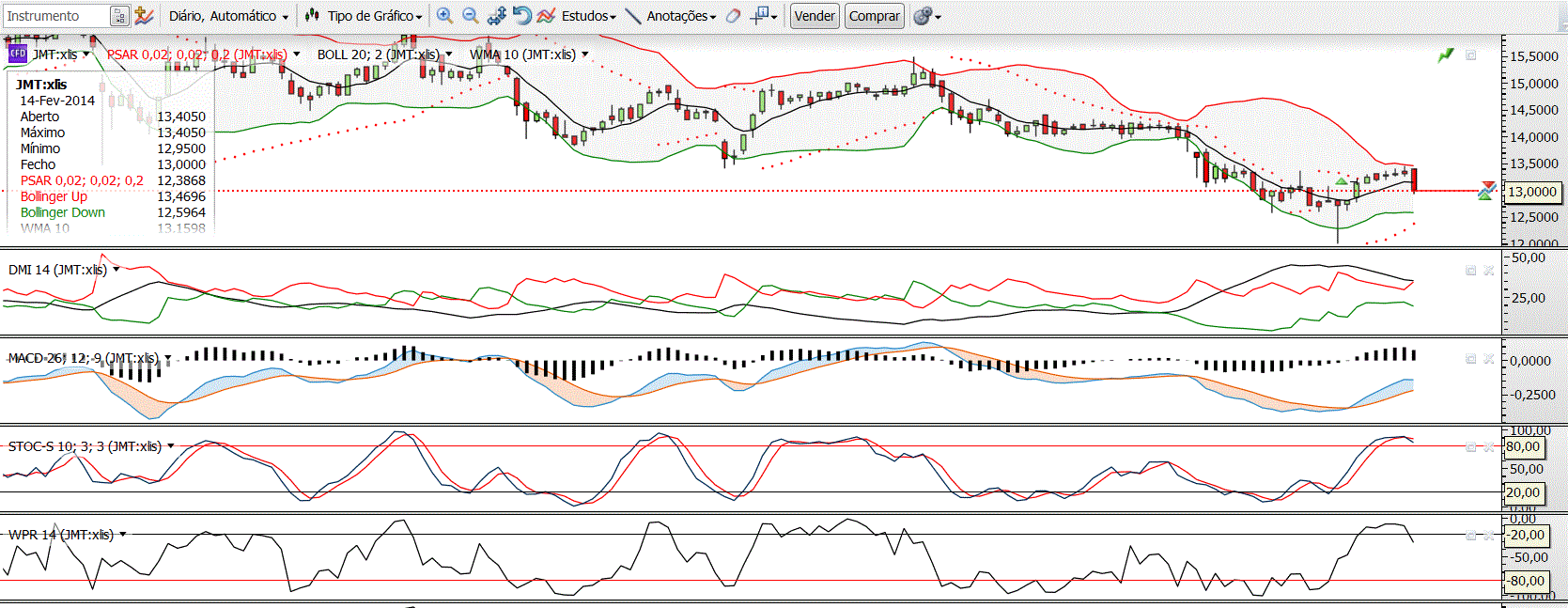Expand the BOLL 20; 2 indicator dropdown
Image resolution: width=1568 pixels, height=608 pixels.
pos(449,55)
